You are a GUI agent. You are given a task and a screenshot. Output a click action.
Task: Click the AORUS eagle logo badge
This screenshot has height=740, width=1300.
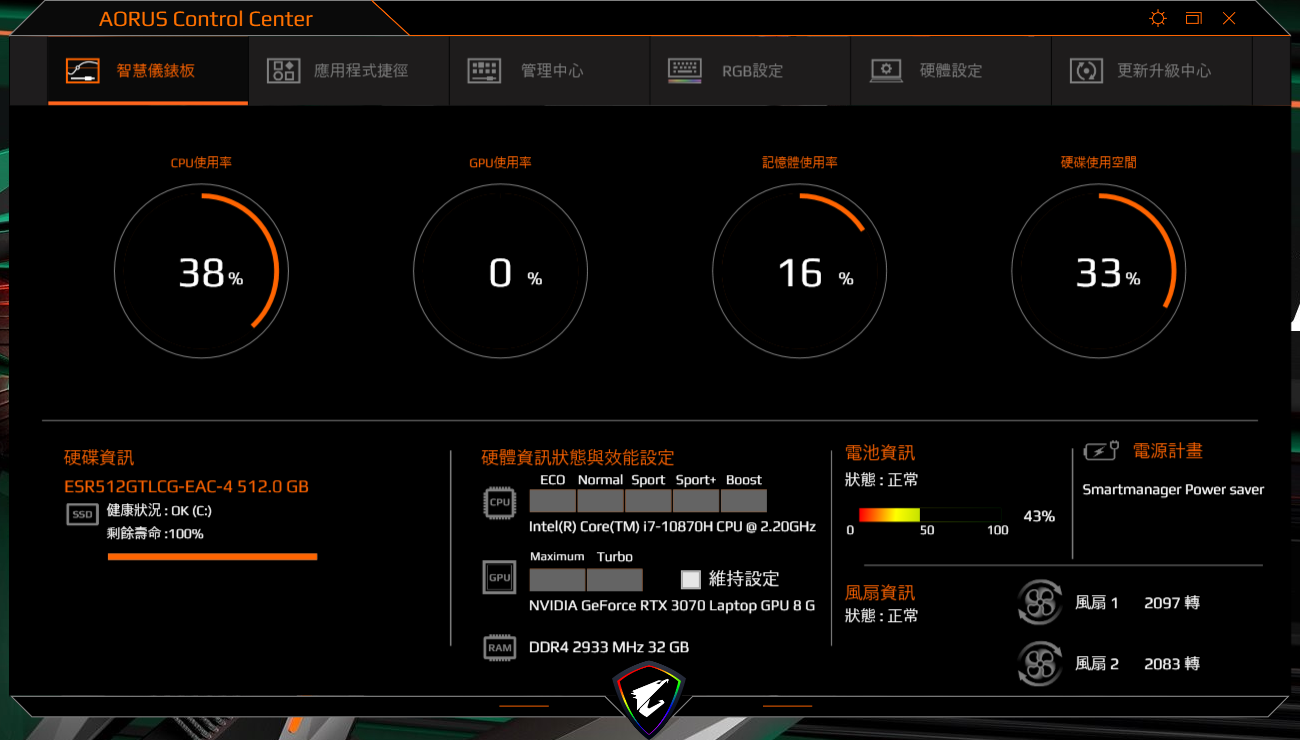[x=650, y=697]
